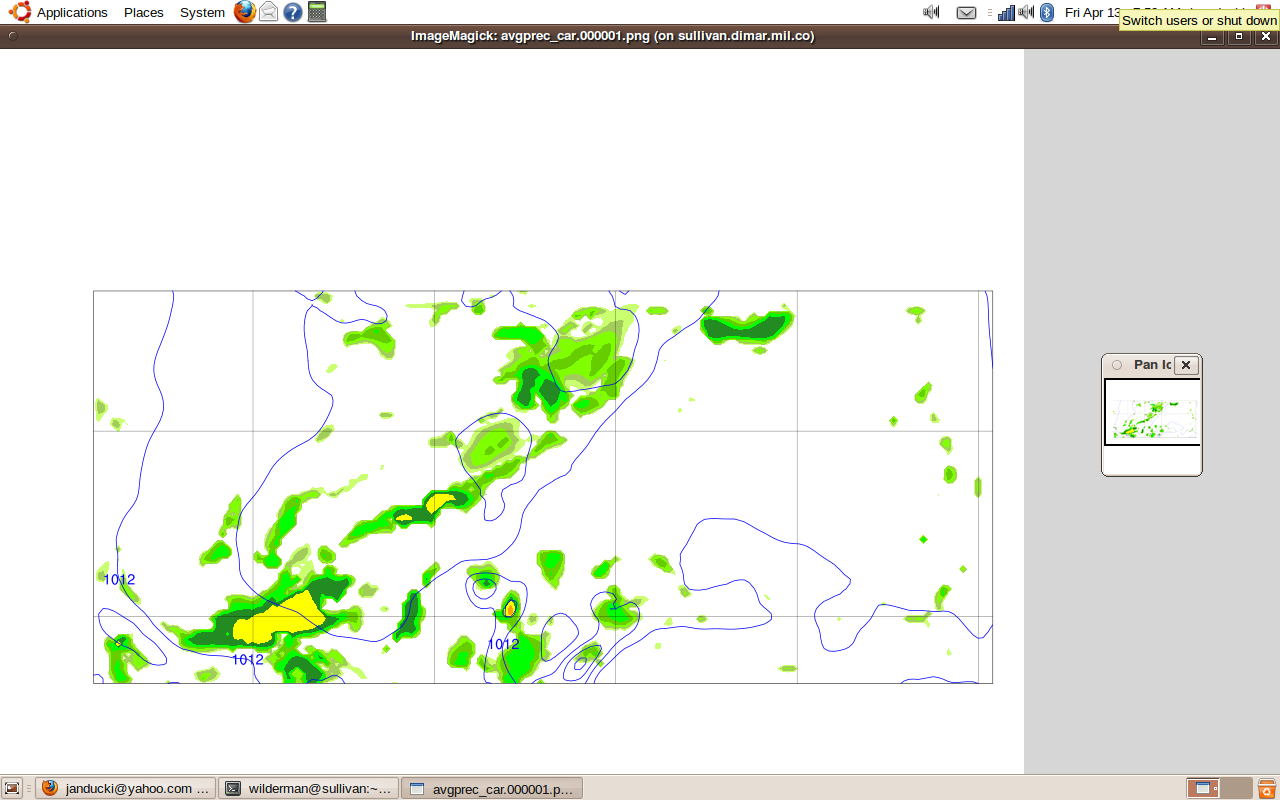Open the mail client launcher icon
Image resolution: width=1280 pixels, height=800 pixels.
(x=268, y=12)
